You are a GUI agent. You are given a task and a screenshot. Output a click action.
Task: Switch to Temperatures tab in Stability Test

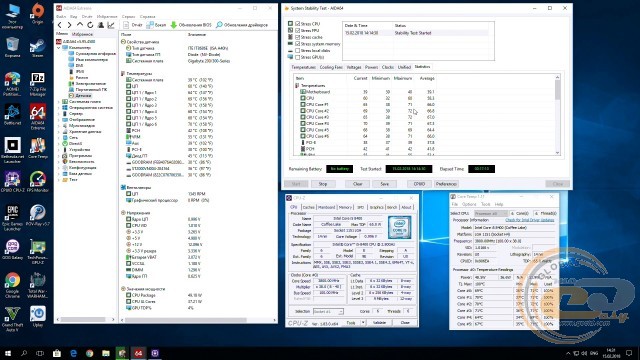click(x=304, y=67)
